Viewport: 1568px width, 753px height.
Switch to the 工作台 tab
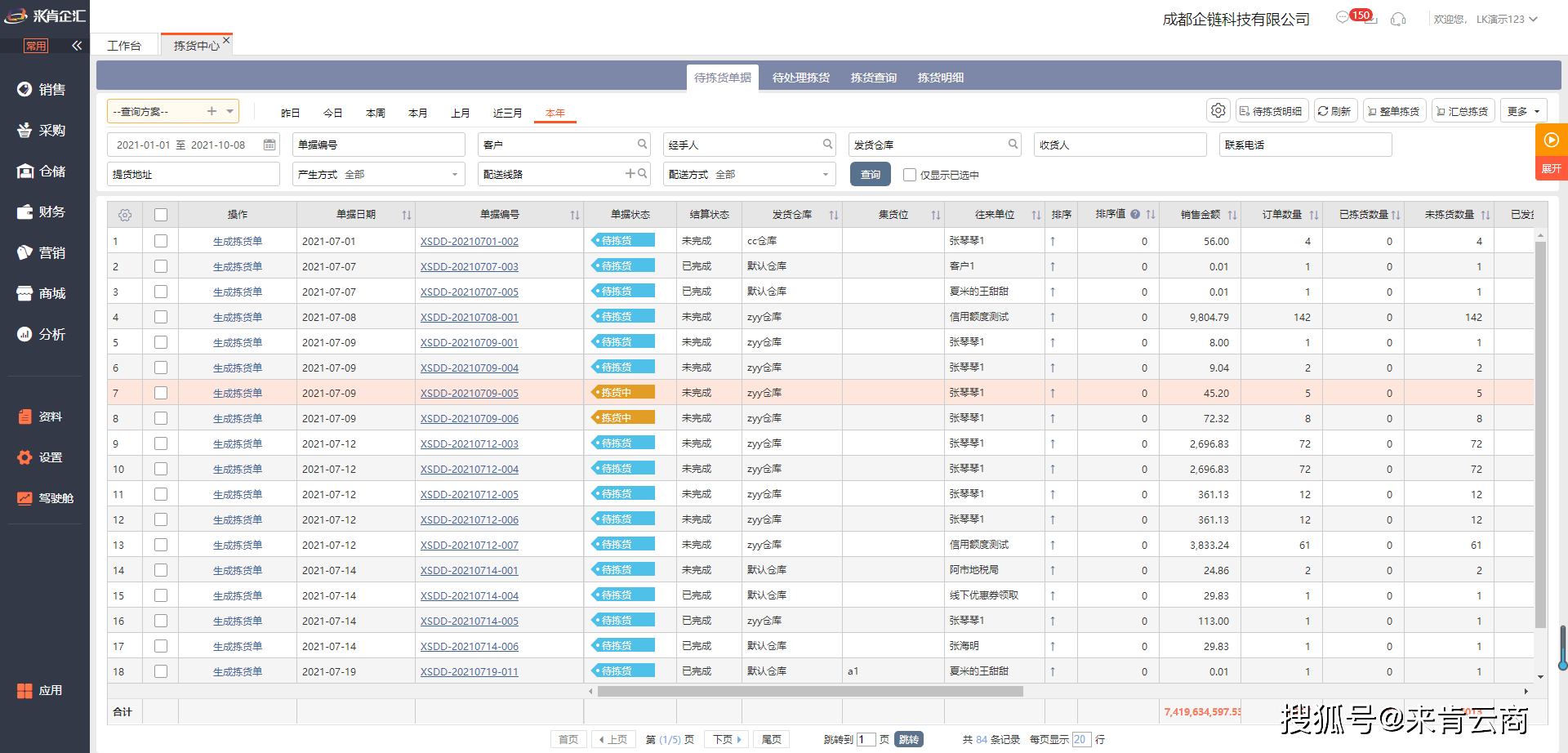(124, 45)
